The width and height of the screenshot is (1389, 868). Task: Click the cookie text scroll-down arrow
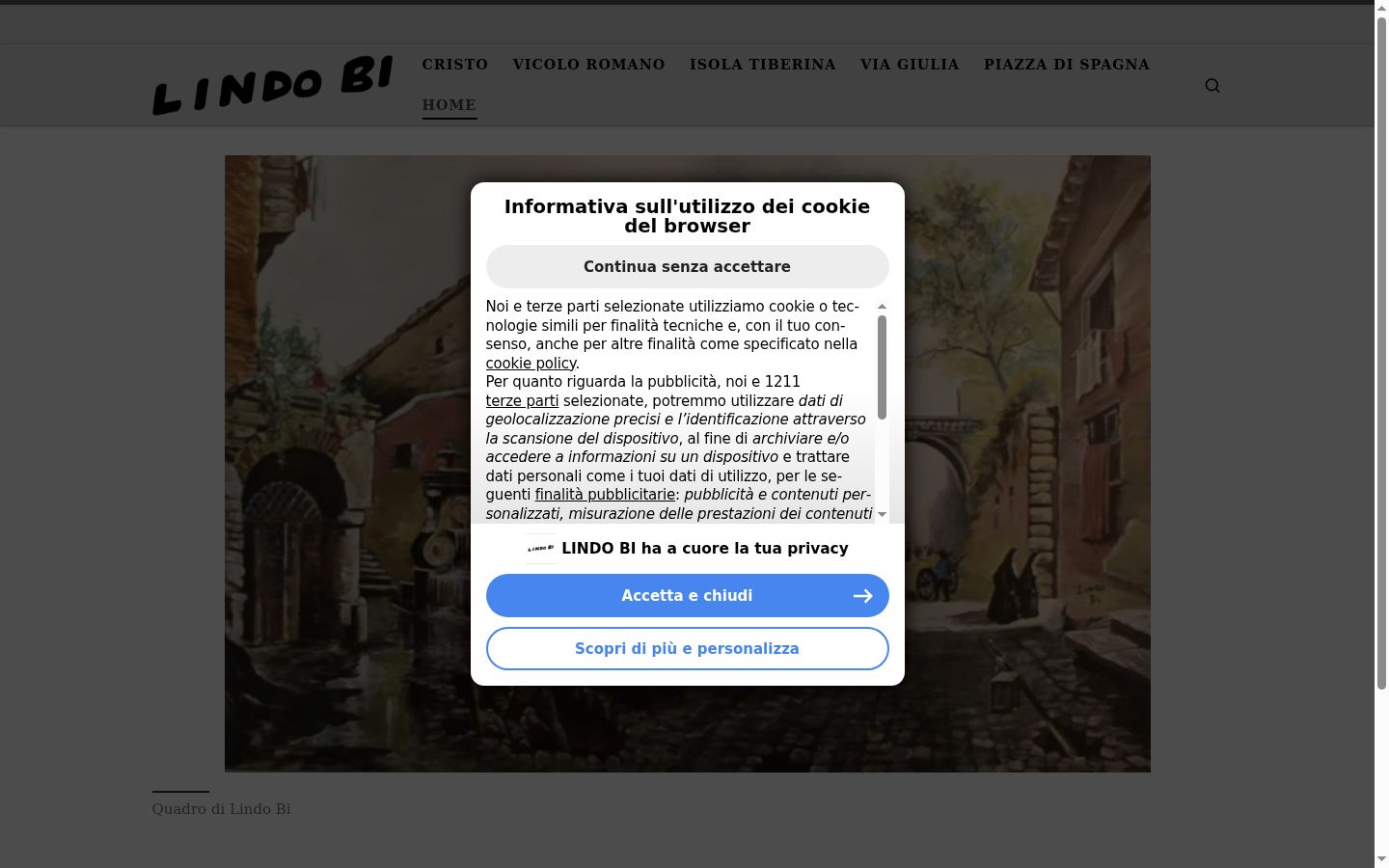pos(882,514)
